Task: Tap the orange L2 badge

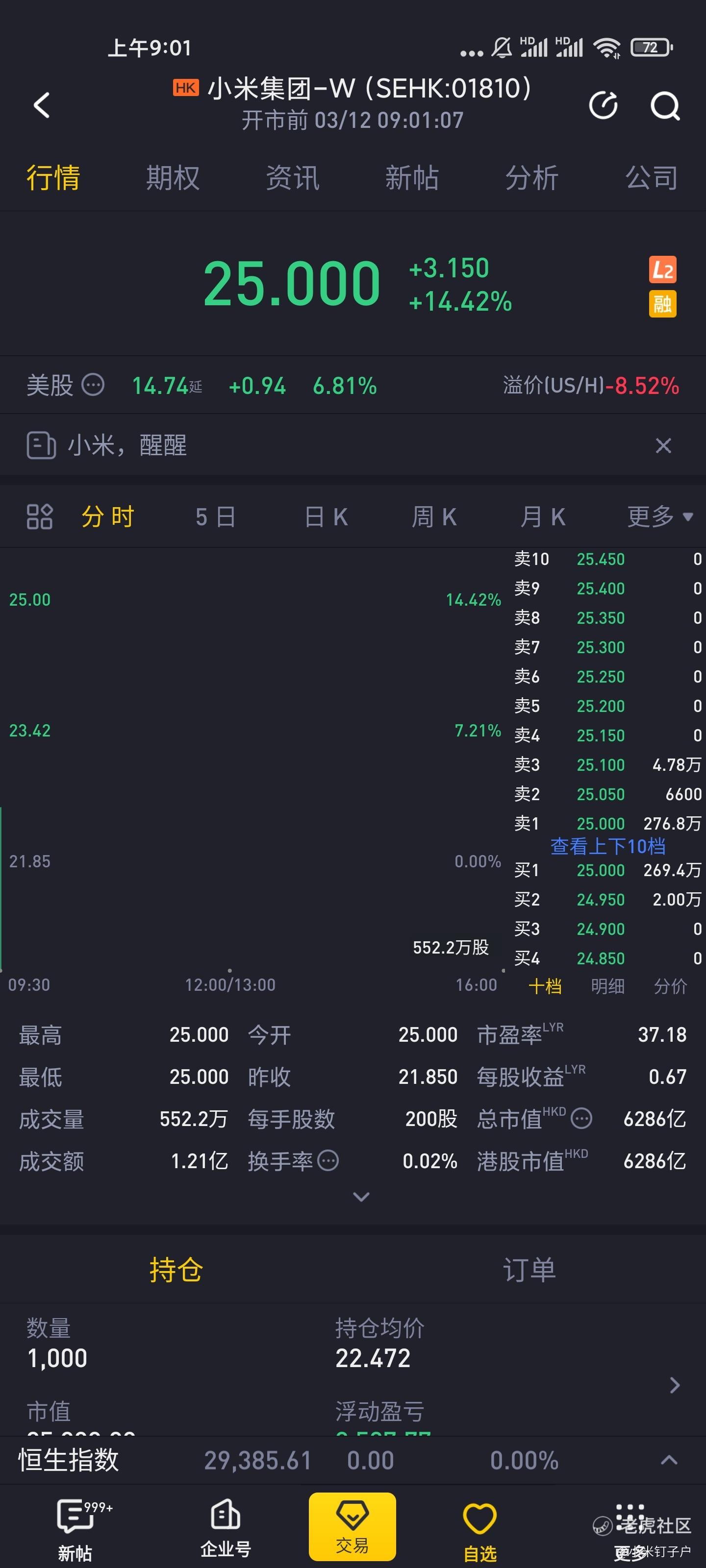Action: [662, 269]
